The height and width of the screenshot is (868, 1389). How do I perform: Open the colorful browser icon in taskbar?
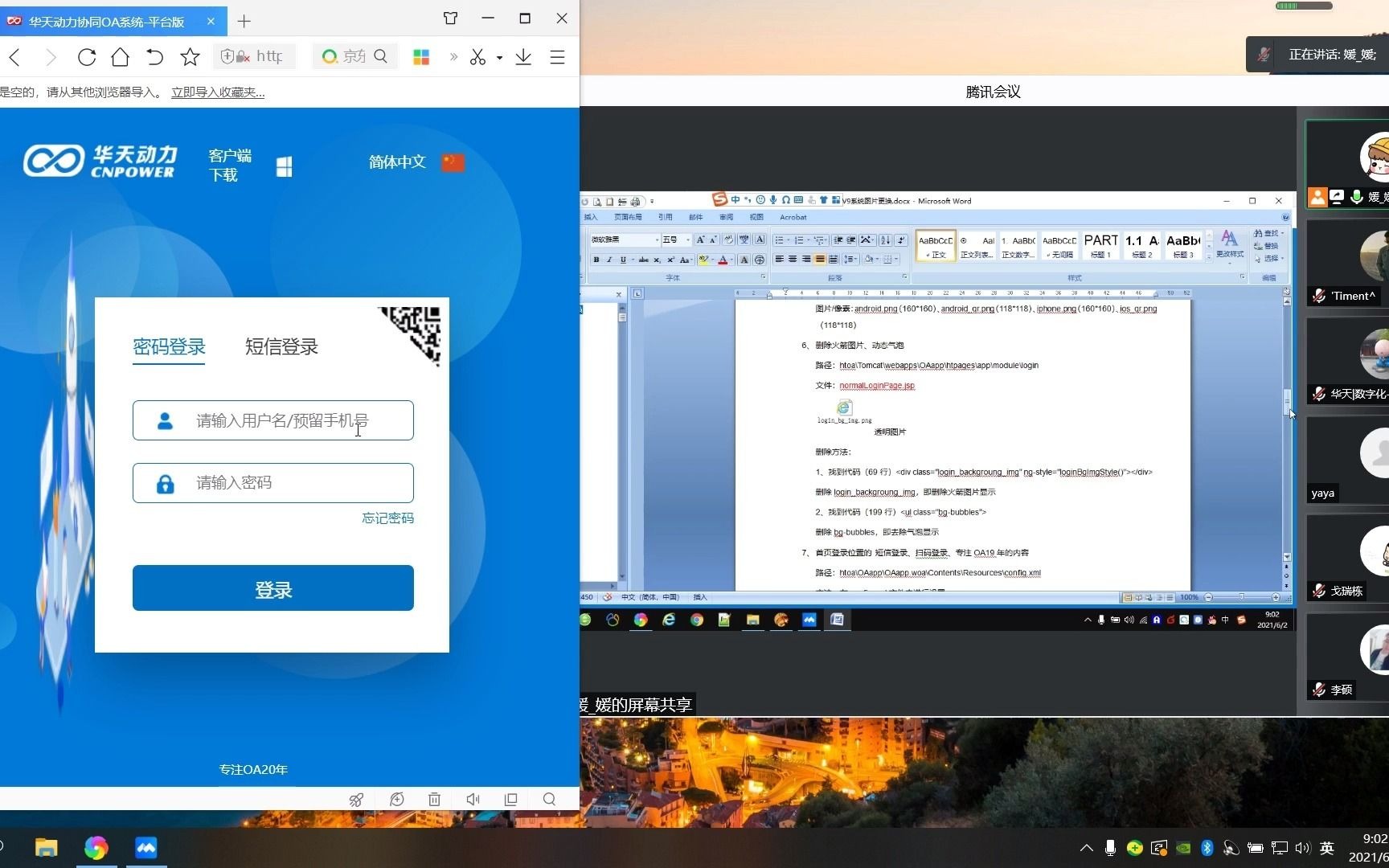[96, 848]
